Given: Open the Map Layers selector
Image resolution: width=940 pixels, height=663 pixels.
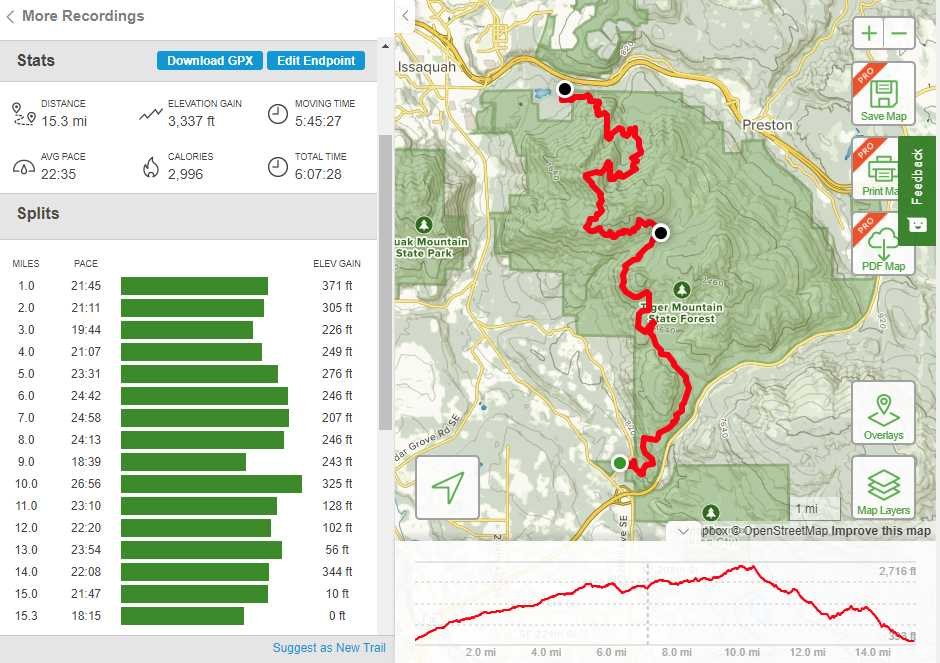Looking at the screenshot, I should (x=883, y=488).
